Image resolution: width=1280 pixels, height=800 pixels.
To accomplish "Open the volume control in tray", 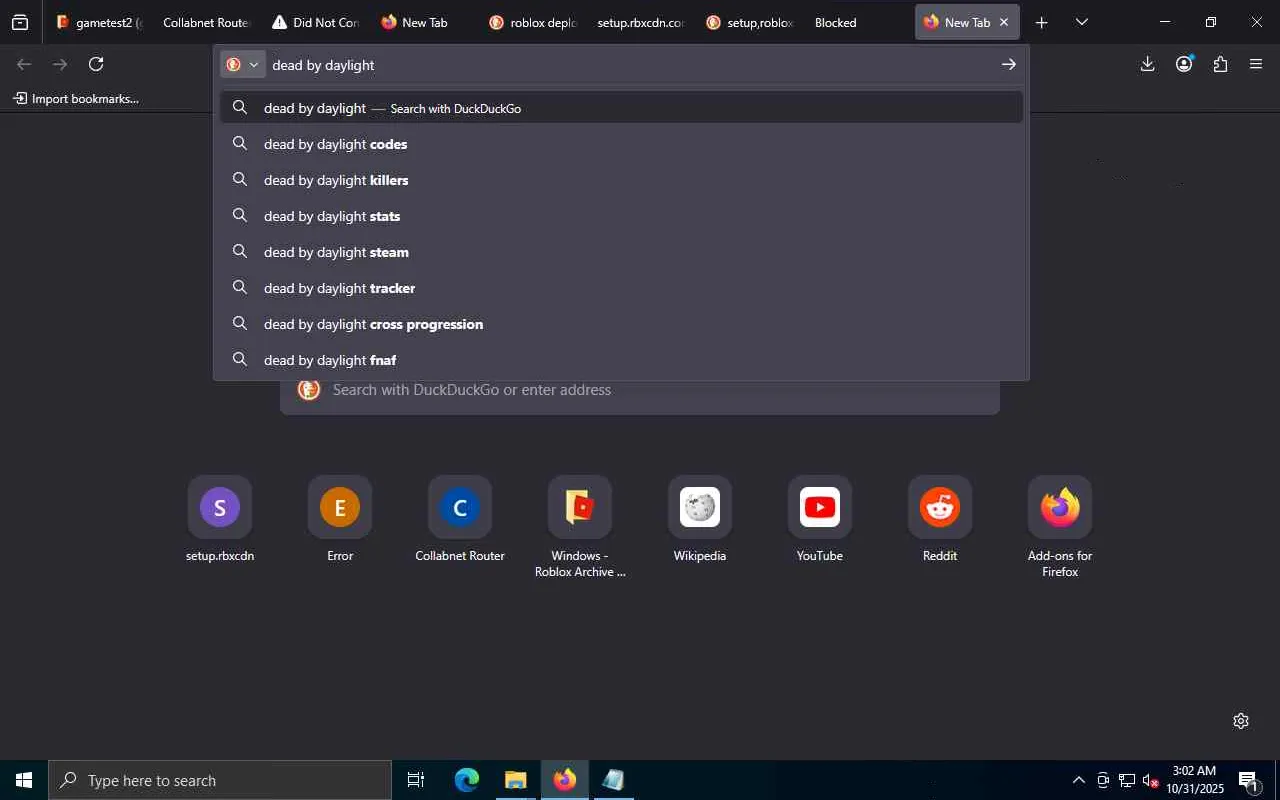I will point(1150,780).
